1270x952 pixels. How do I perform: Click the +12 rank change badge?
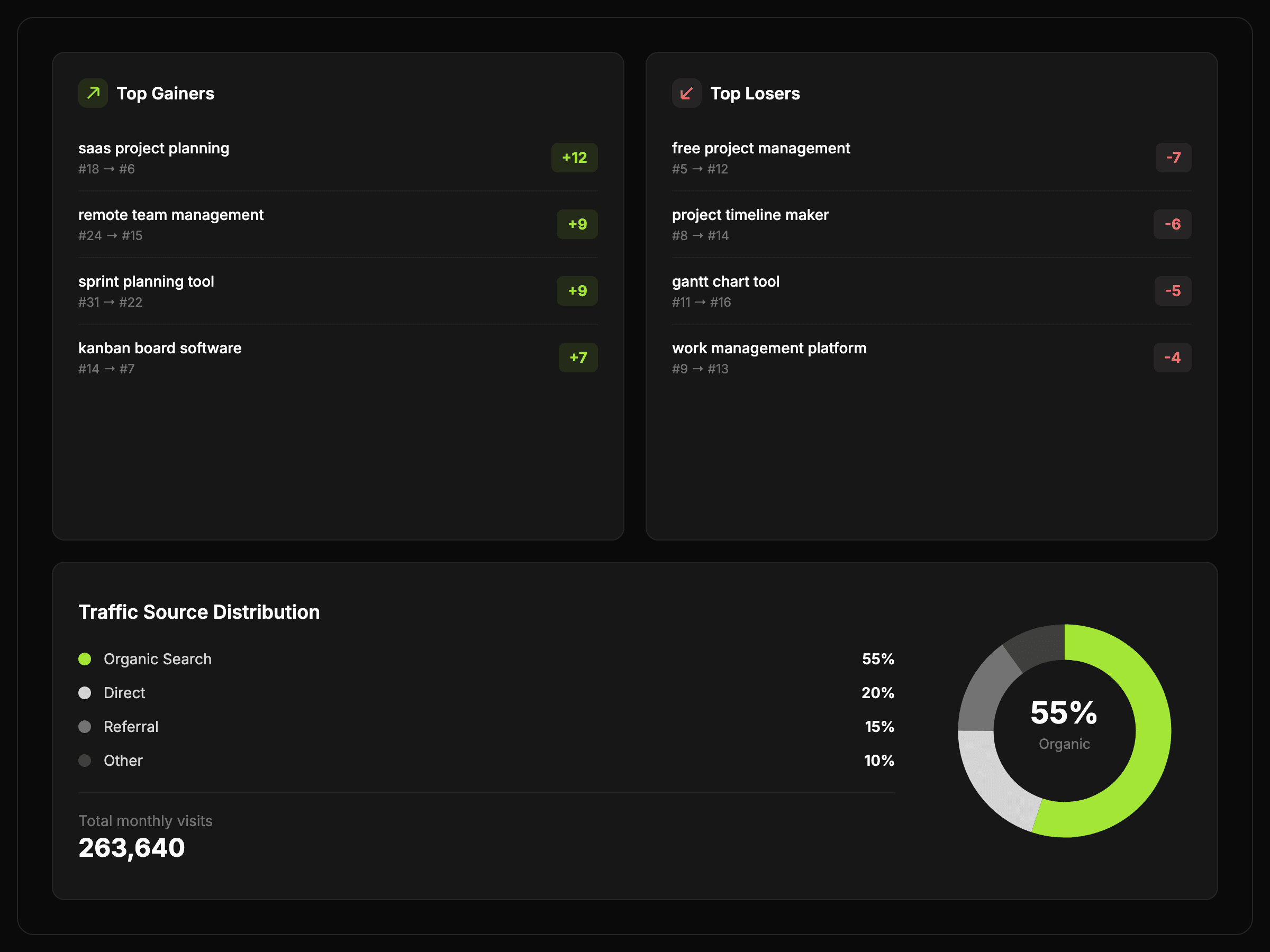(x=574, y=157)
